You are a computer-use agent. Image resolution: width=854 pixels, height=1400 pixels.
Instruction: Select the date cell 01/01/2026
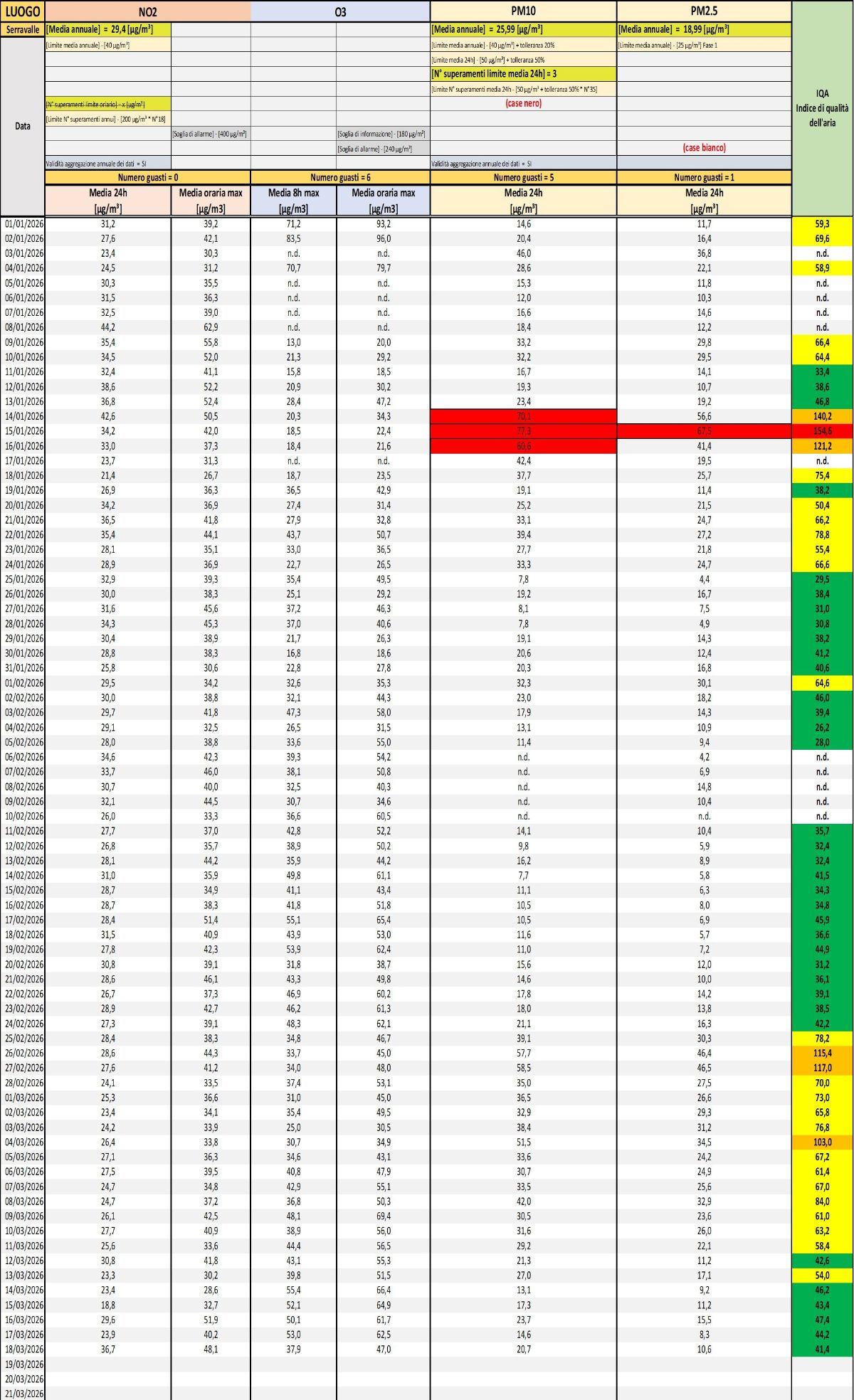(x=23, y=223)
